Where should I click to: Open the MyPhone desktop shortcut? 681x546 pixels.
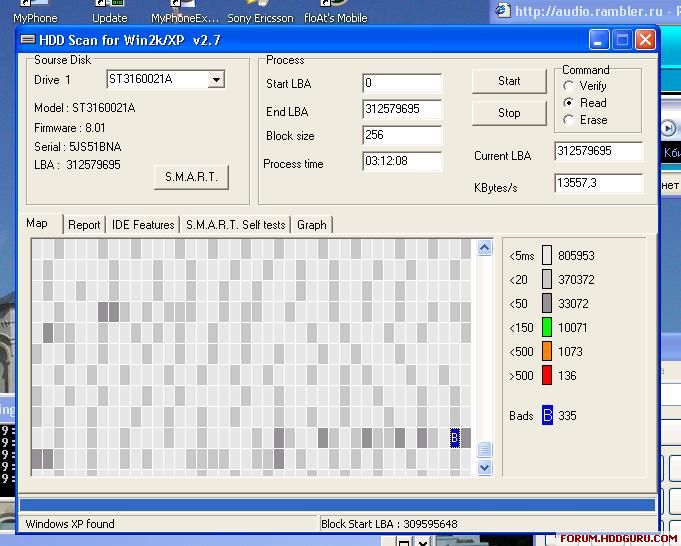[35, 13]
